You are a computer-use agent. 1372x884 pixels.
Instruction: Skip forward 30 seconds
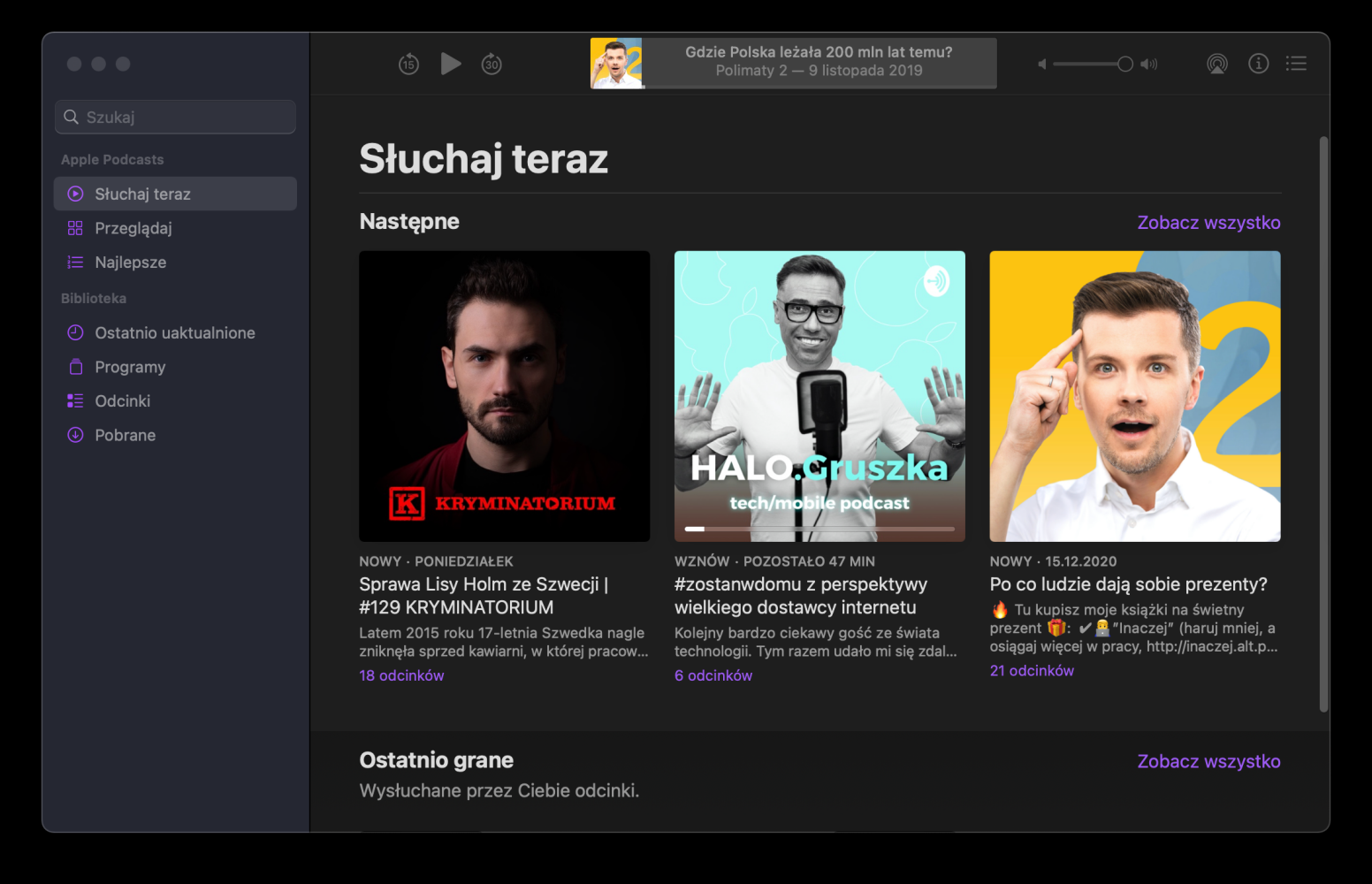pos(492,64)
